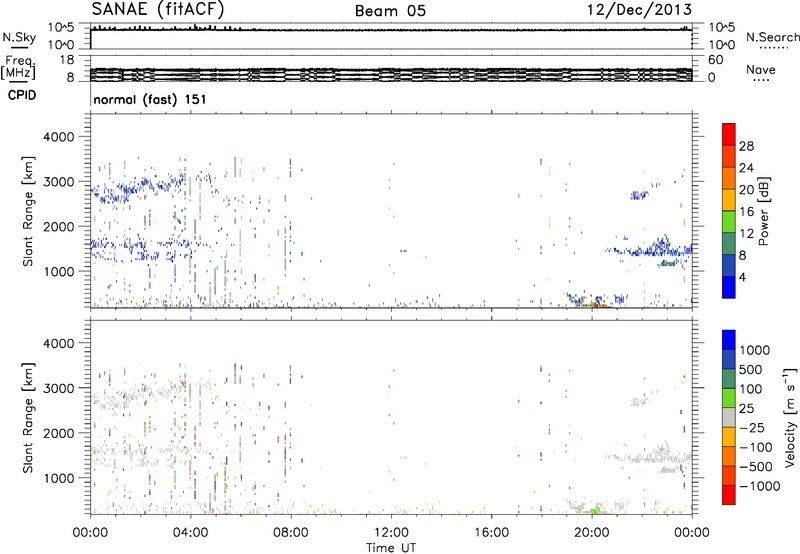This screenshot has height=554, width=800.
Task: Click the 18 MHz frequency tick label
Action: 67,60
